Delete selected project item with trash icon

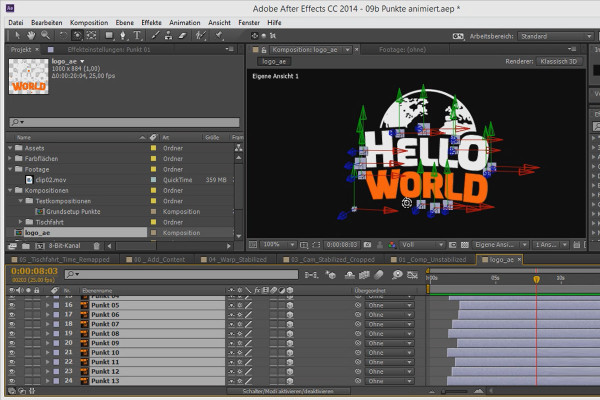pos(96,246)
